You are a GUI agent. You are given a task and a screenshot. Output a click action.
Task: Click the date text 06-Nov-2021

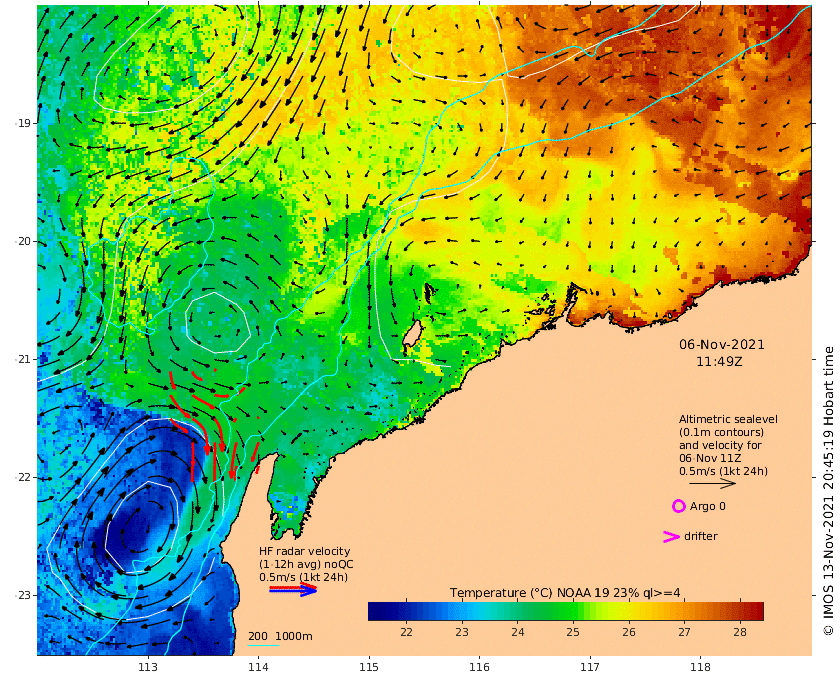[722, 345]
